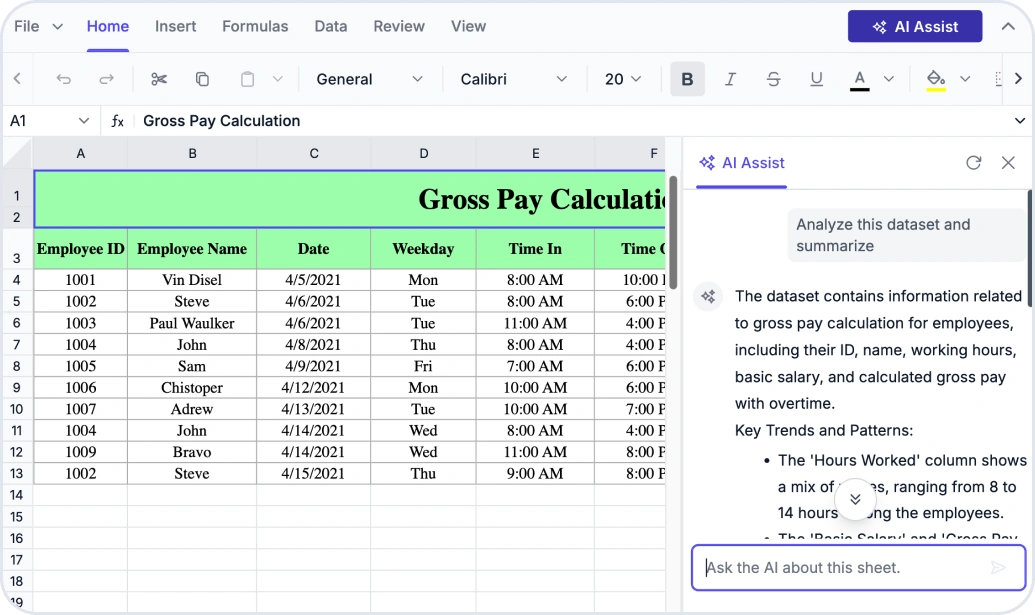The width and height of the screenshot is (1035, 615).
Task: Open the Name Box dropdown for A1
Action: point(84,121)
